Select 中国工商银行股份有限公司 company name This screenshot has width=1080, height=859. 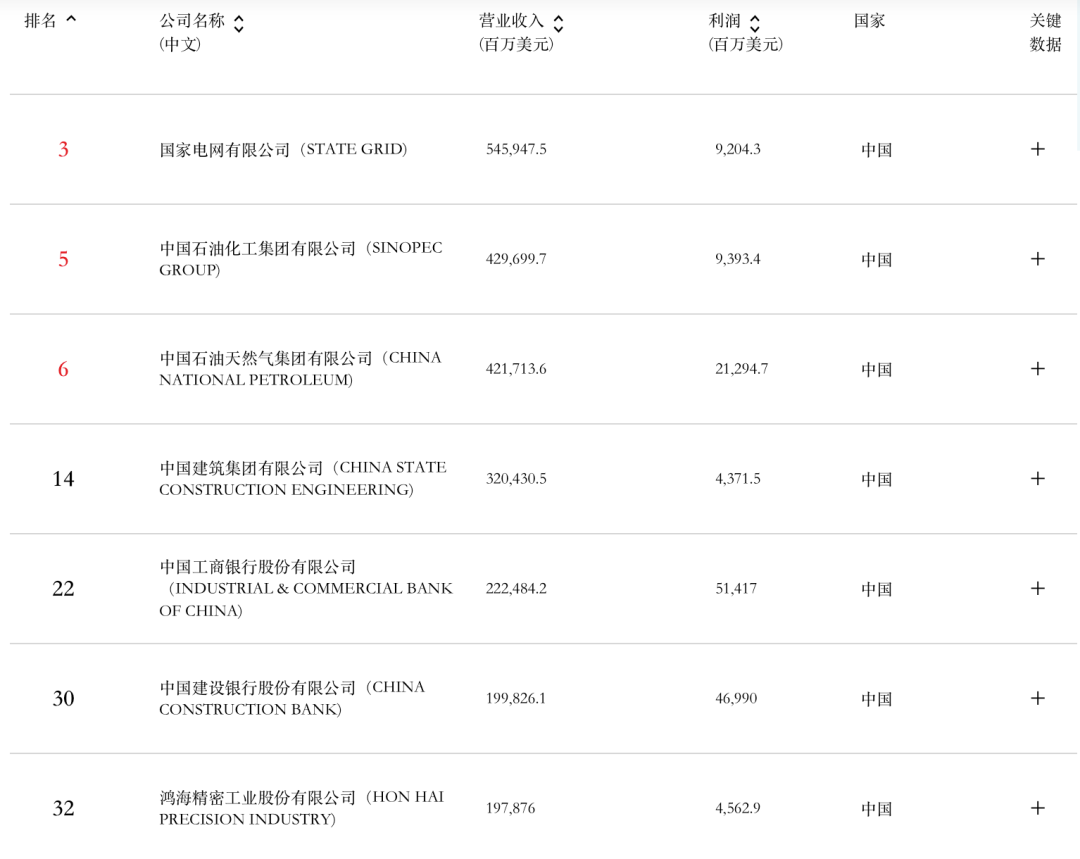tap(258, 567)
